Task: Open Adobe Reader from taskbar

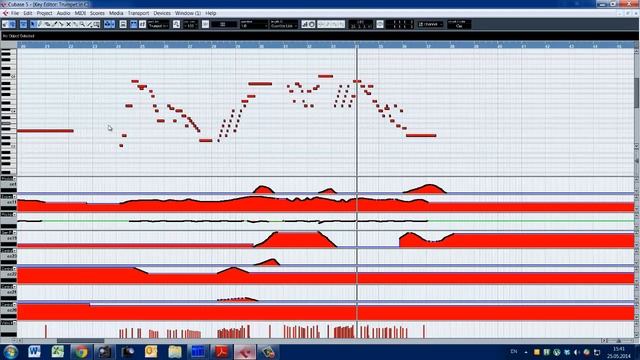Action: click(x=222, y=352)
